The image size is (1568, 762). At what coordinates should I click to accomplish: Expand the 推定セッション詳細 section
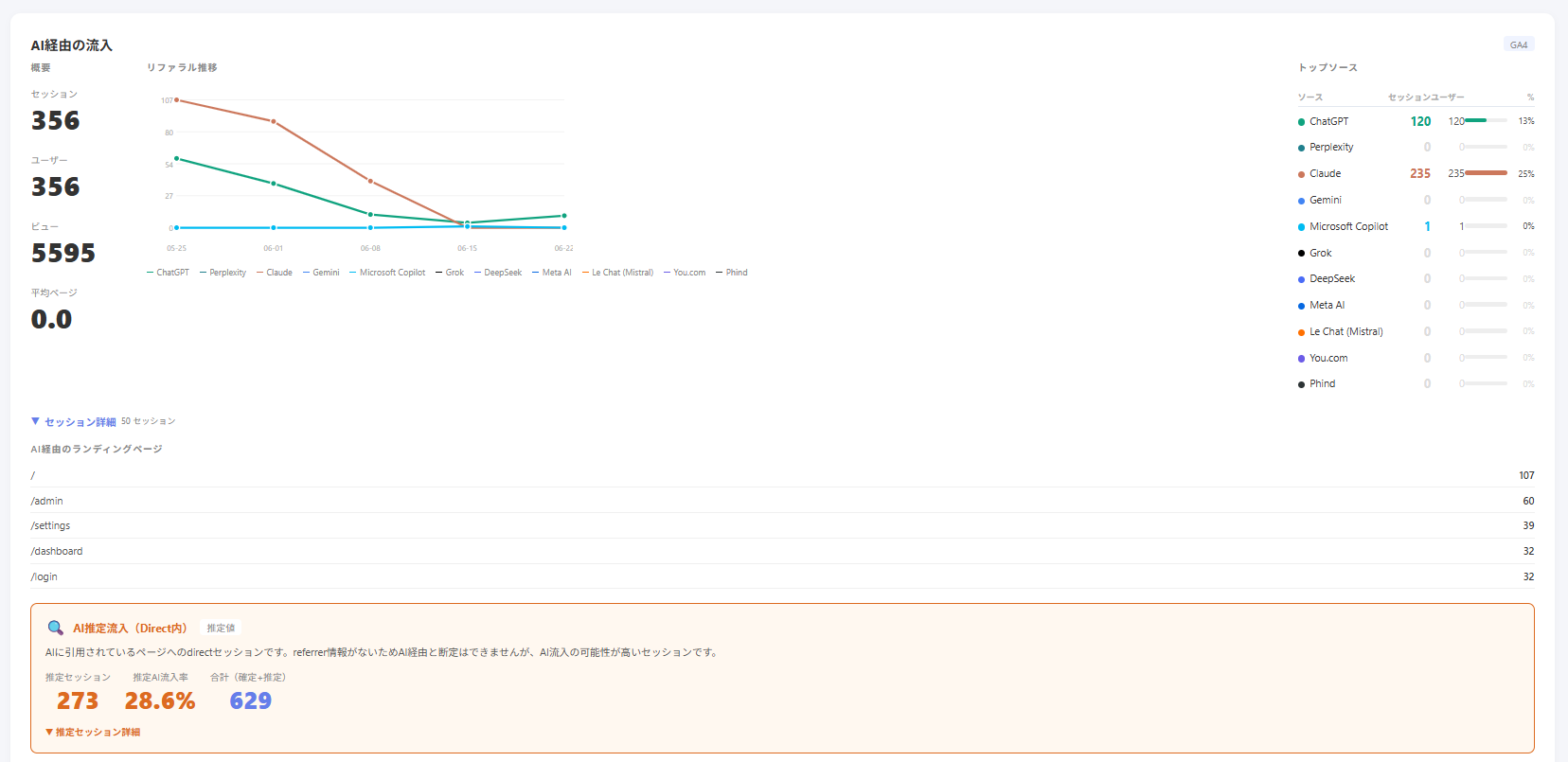click(93, 732)
